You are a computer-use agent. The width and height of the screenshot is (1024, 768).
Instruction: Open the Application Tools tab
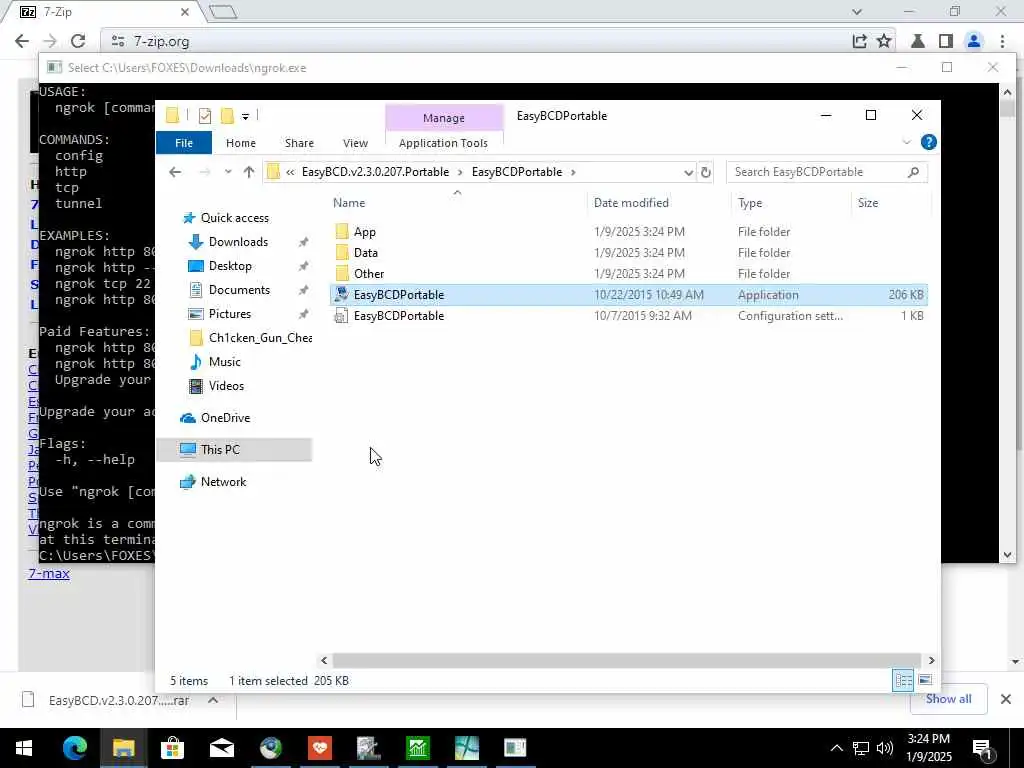[x=443, y=143]
